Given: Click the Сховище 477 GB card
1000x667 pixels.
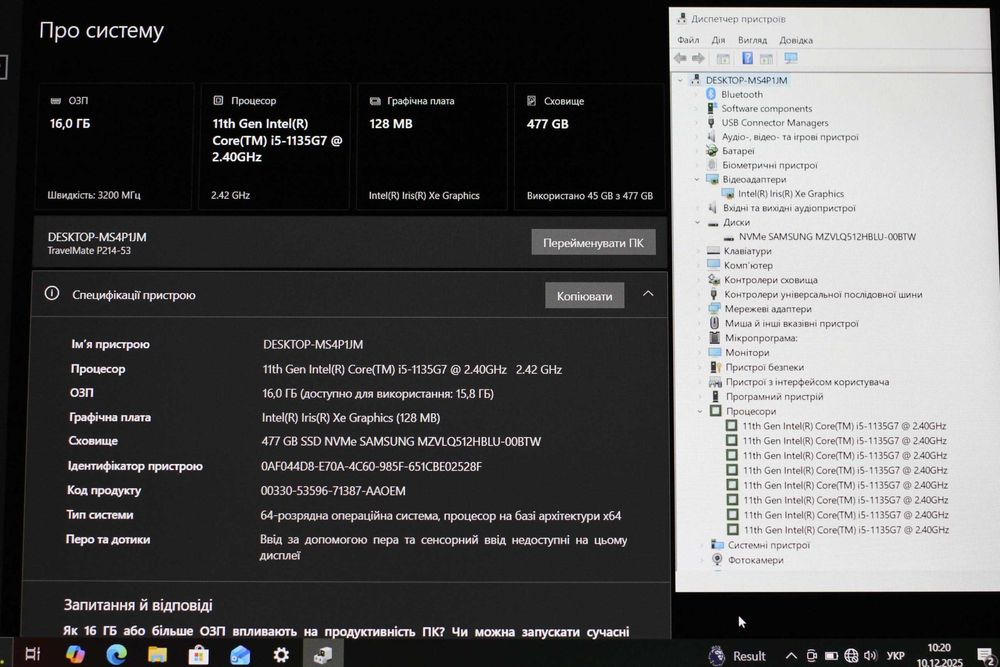Looking at the screenshot, I should click(x=589, y=146).
